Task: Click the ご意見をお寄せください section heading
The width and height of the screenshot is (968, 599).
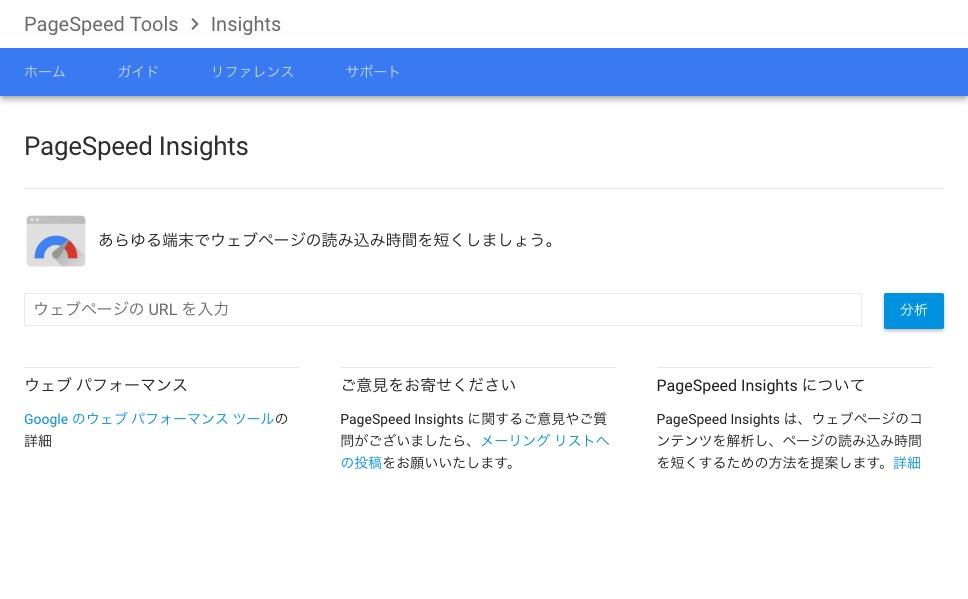Action: click(x=428, y=385)
